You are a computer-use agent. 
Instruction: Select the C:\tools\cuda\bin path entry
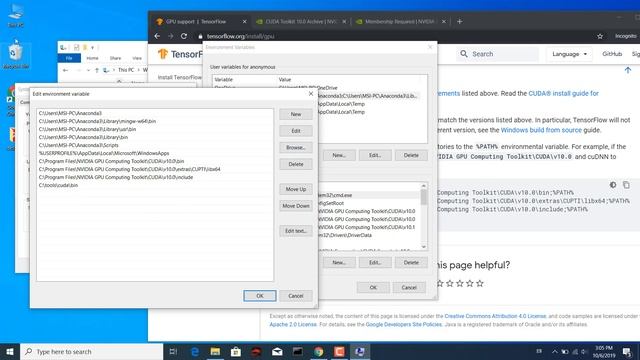155,185
